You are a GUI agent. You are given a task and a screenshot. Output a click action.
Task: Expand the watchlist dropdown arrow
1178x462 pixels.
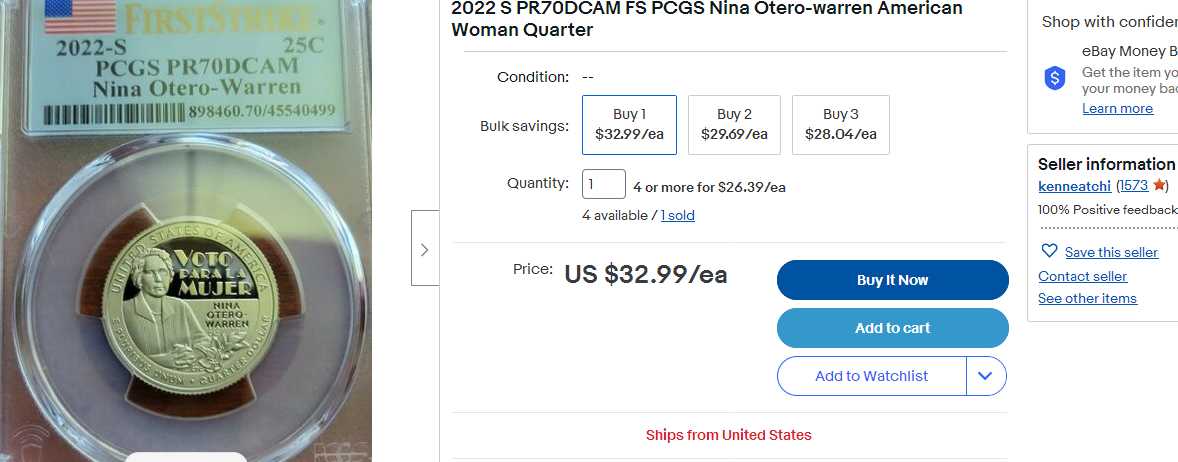tap(986, 376)
